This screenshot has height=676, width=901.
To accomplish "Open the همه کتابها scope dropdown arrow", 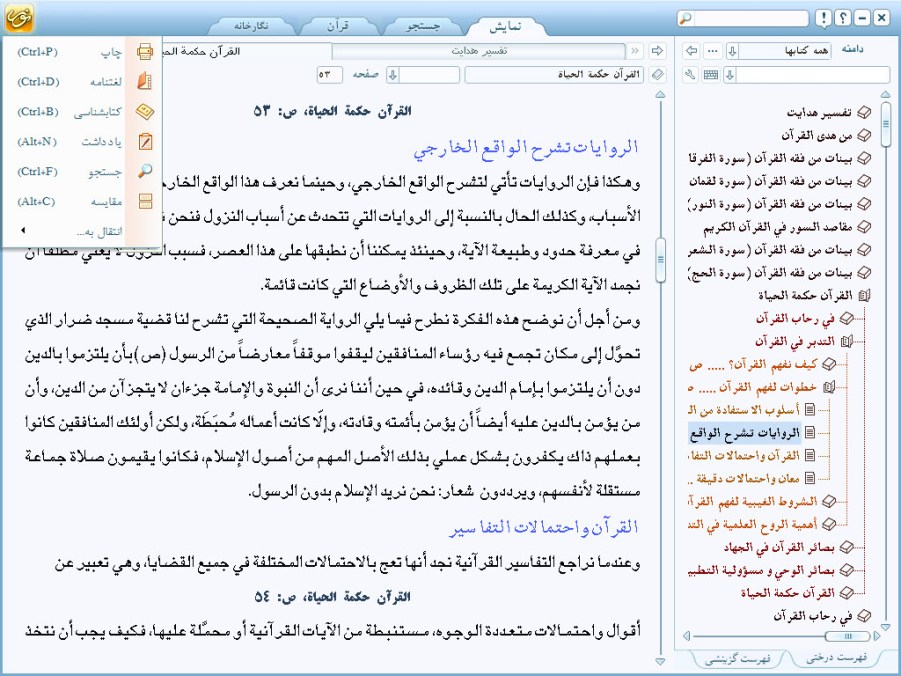I will 733,51.
